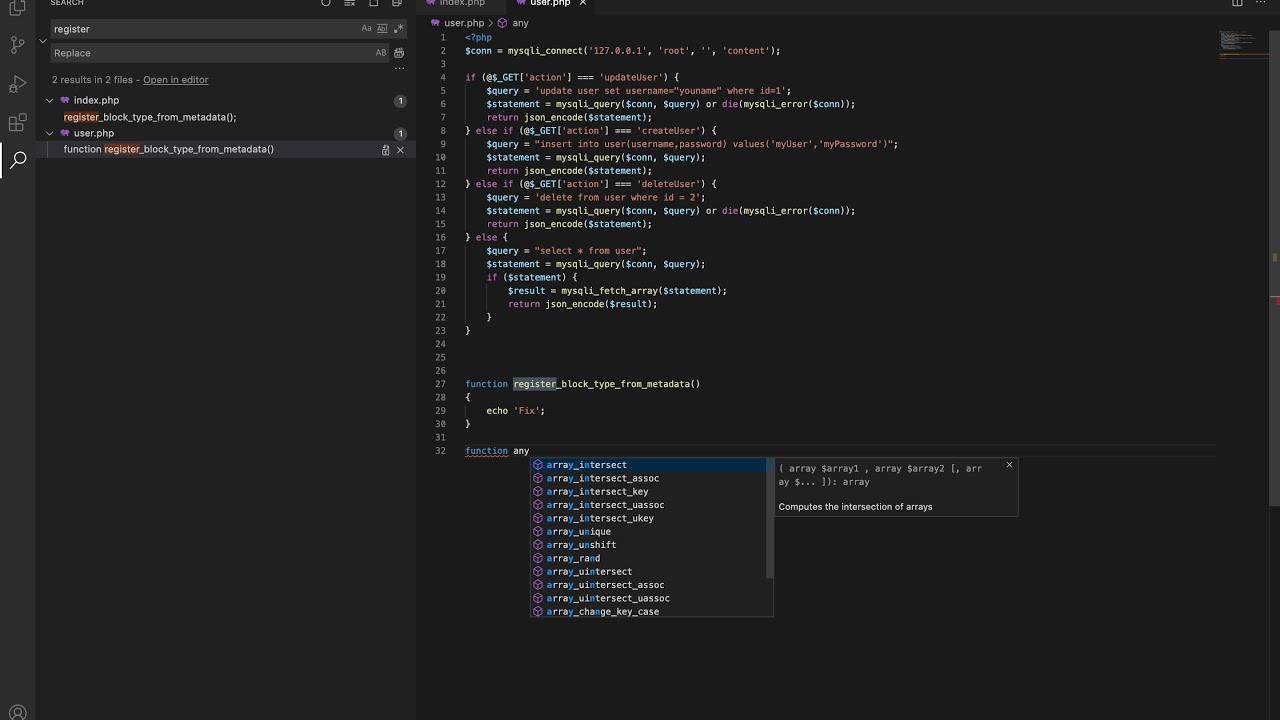The image size is (1280, 720).
Task: Click PHP icon in user.php breadcrumb
Action: tap(435, 23)
